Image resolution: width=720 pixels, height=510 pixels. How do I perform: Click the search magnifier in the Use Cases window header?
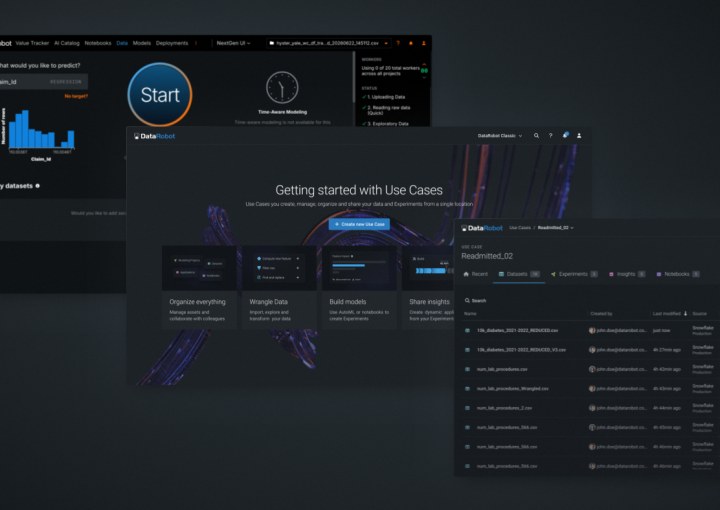coord(536,136)
